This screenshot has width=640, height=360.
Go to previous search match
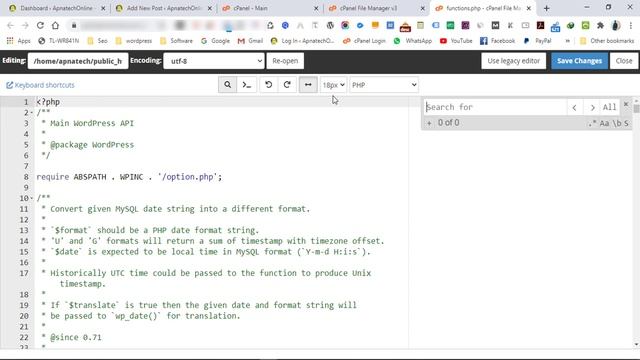click(575, 107)
